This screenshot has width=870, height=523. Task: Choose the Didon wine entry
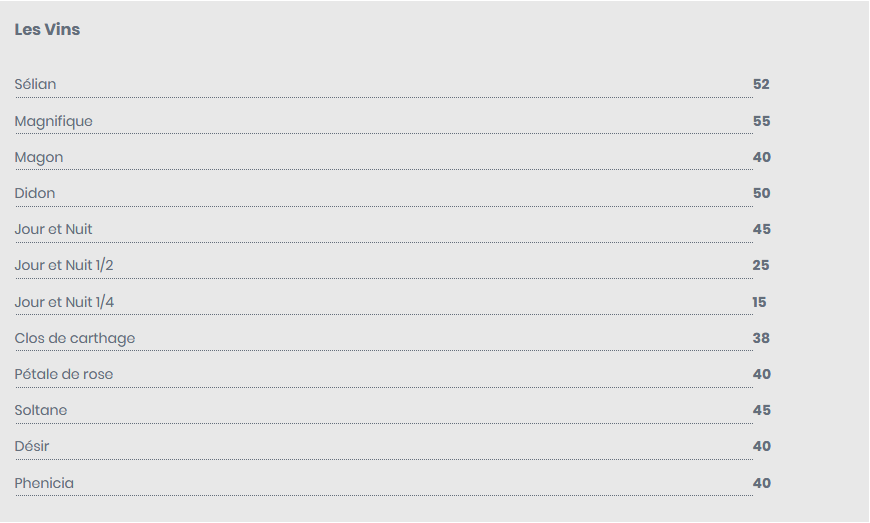click(x=35, y=193)
